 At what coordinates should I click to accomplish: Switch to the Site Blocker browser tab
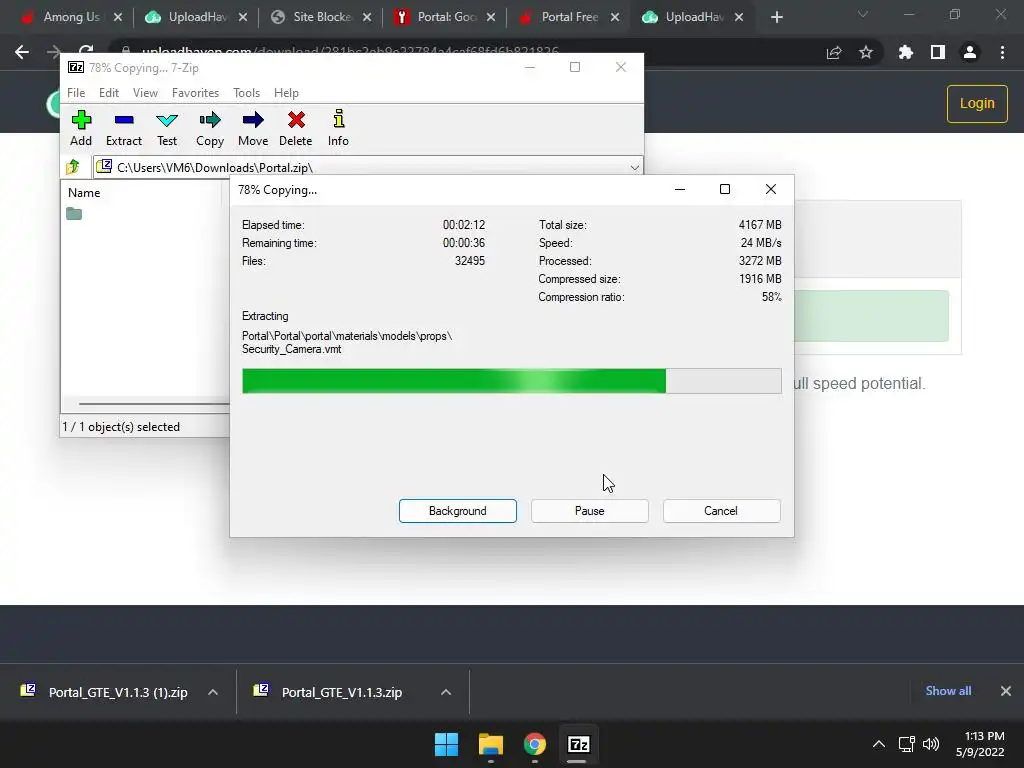pyautogui.click(x=322, y=17)
